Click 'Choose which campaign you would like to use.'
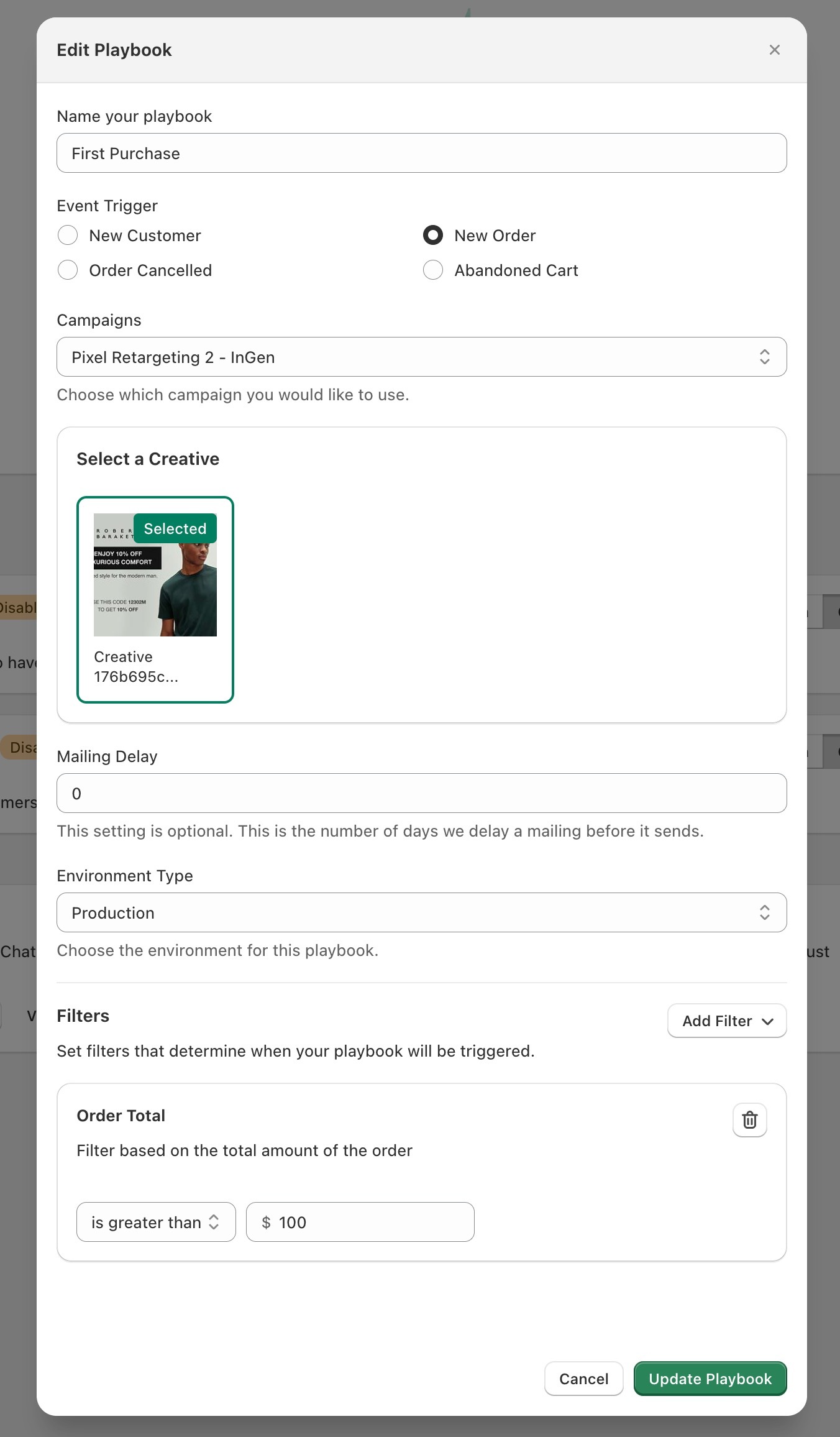 click(x=233, y=395)
